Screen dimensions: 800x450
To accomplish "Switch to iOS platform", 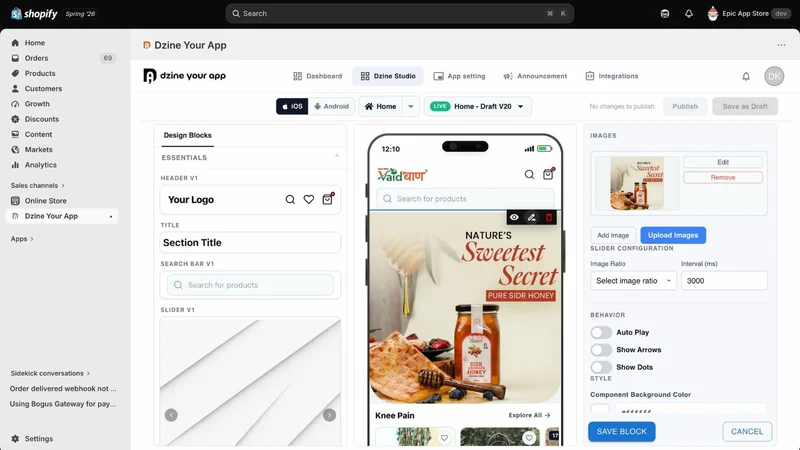I will point(292,107).
